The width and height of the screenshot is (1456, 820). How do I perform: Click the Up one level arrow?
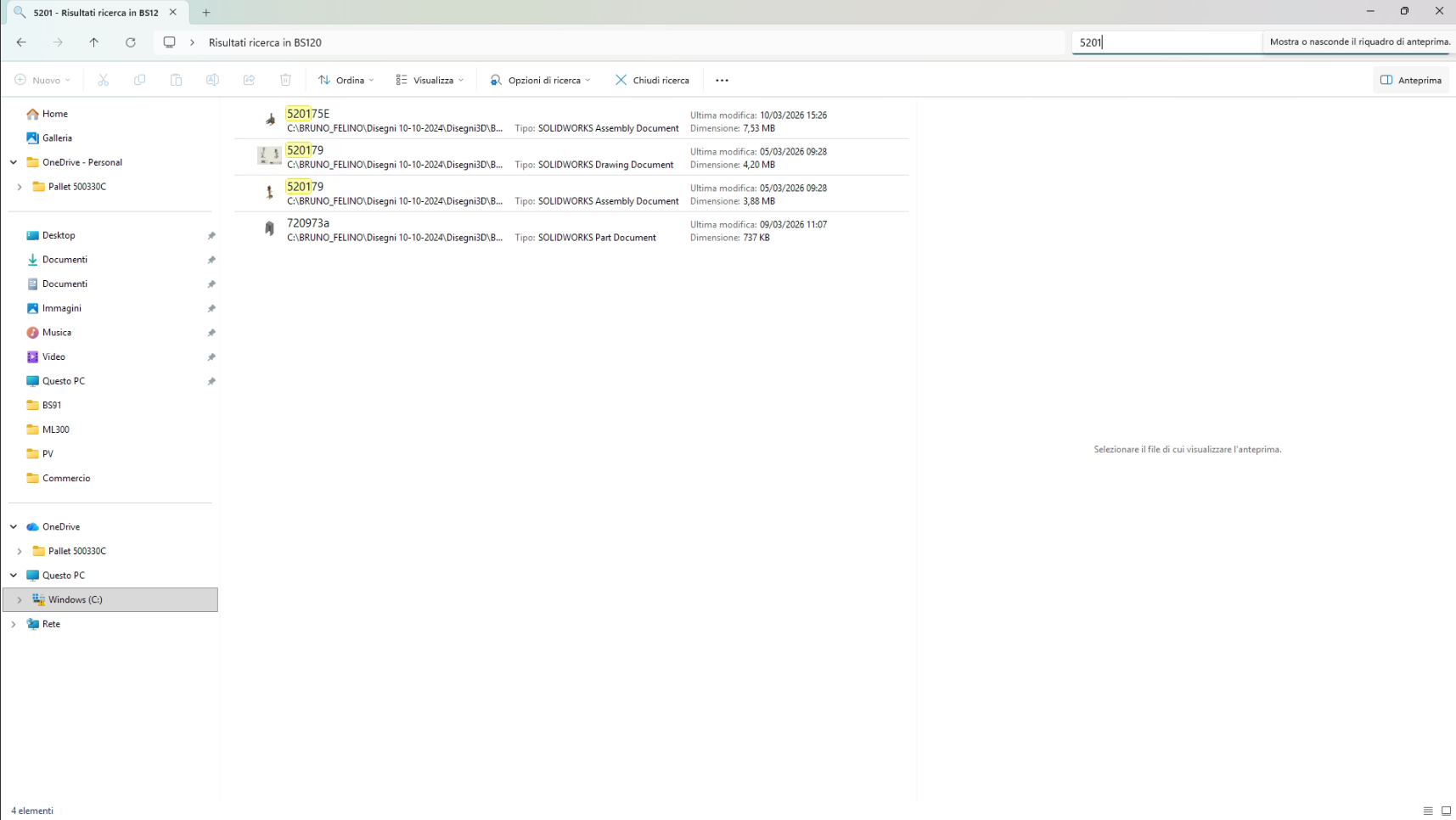(x=94, y=42)
